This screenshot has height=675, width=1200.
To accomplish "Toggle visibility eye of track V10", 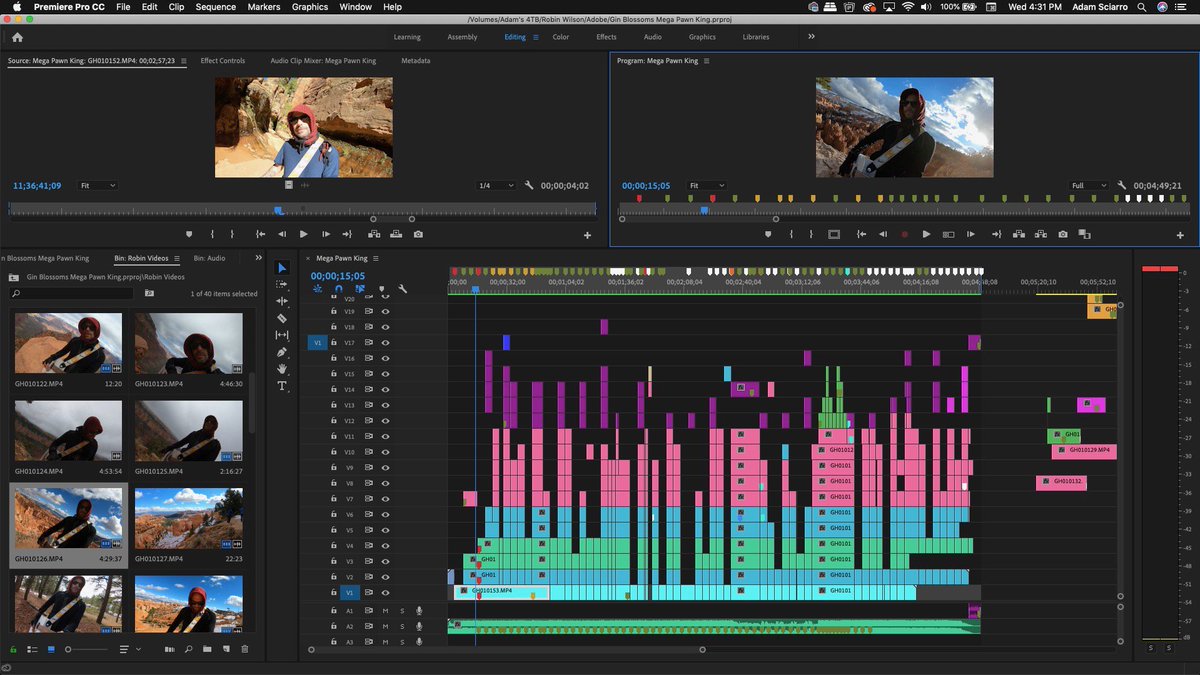I will click(x=386, y=452).
